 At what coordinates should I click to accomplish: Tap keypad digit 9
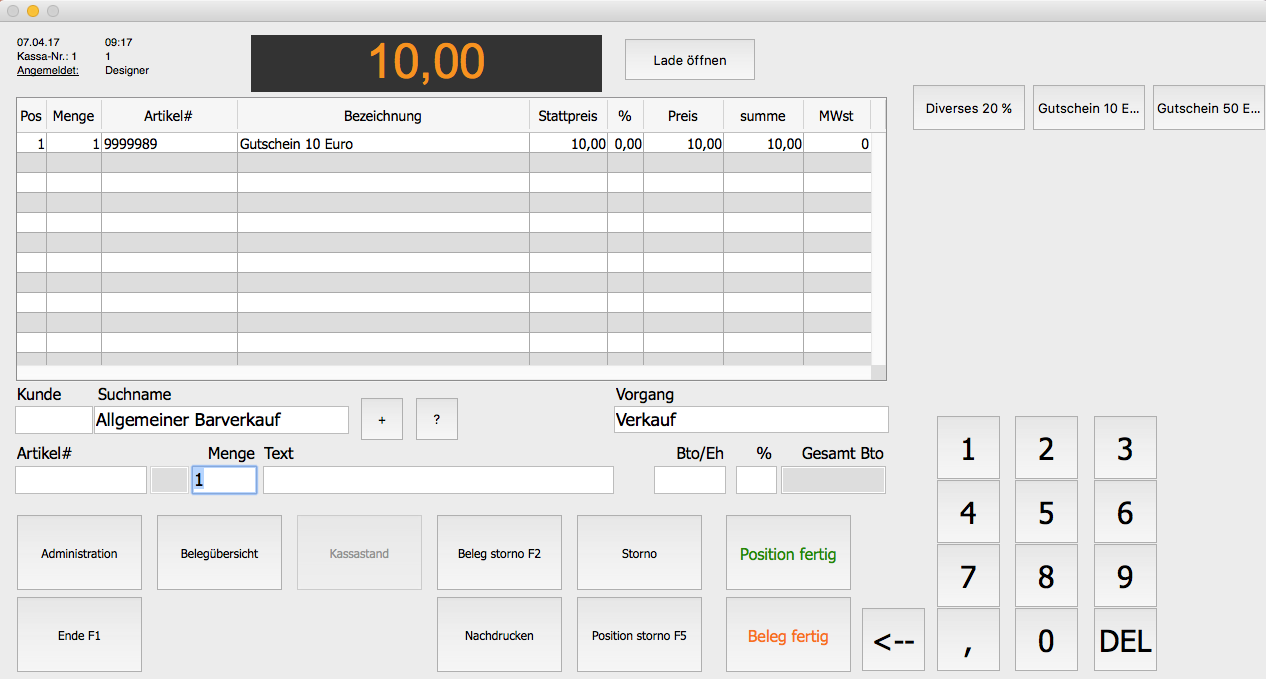pyautogui.click(x=1125, y=576)
